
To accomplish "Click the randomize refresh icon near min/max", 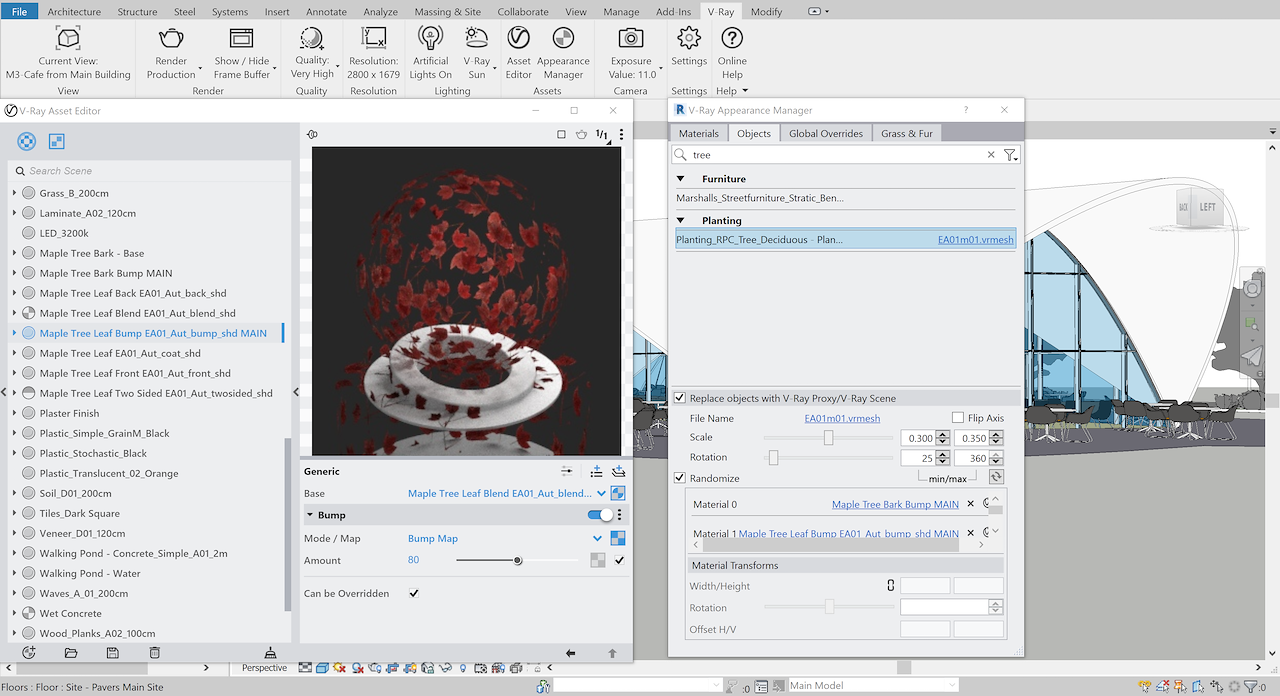I will 996,477.
